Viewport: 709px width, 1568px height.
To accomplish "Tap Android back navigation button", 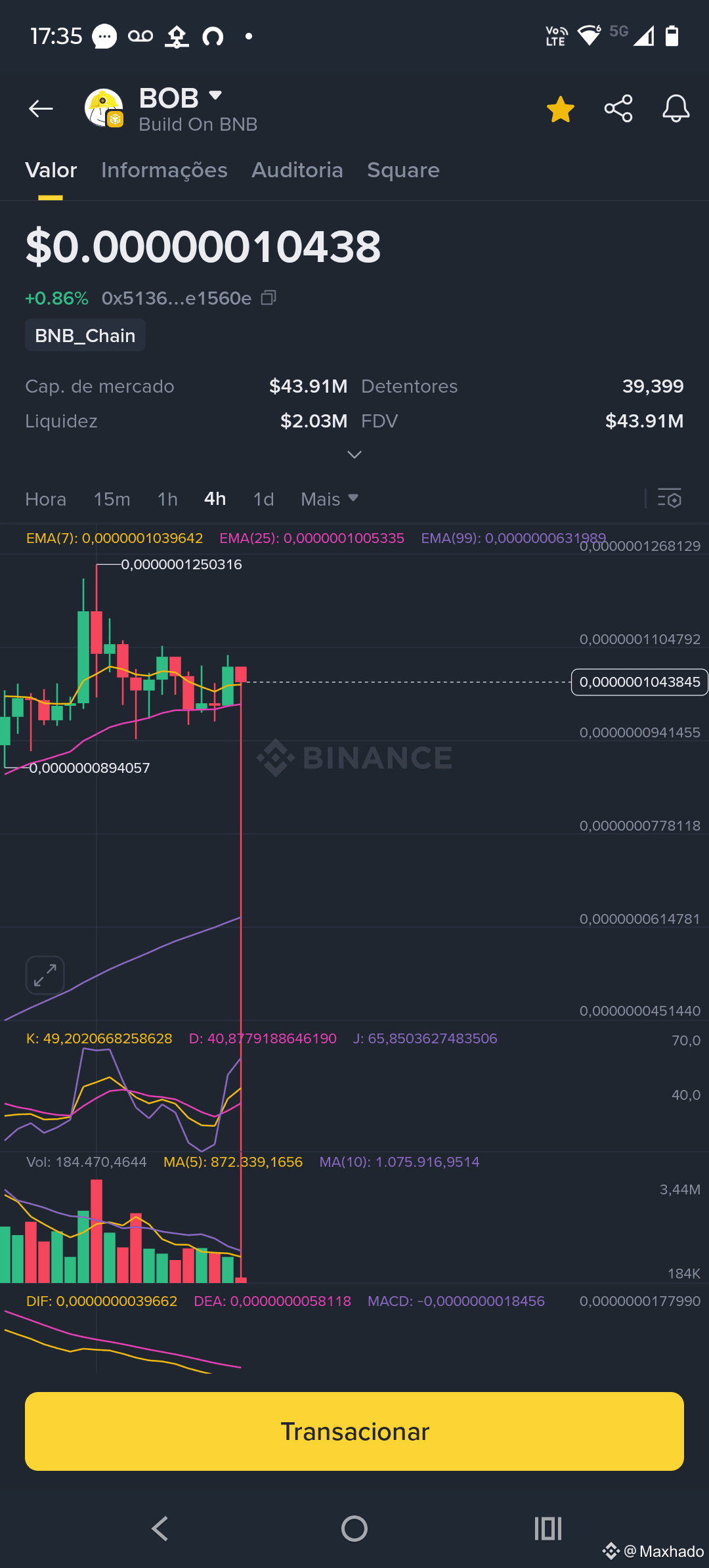I will [160, 1528].
